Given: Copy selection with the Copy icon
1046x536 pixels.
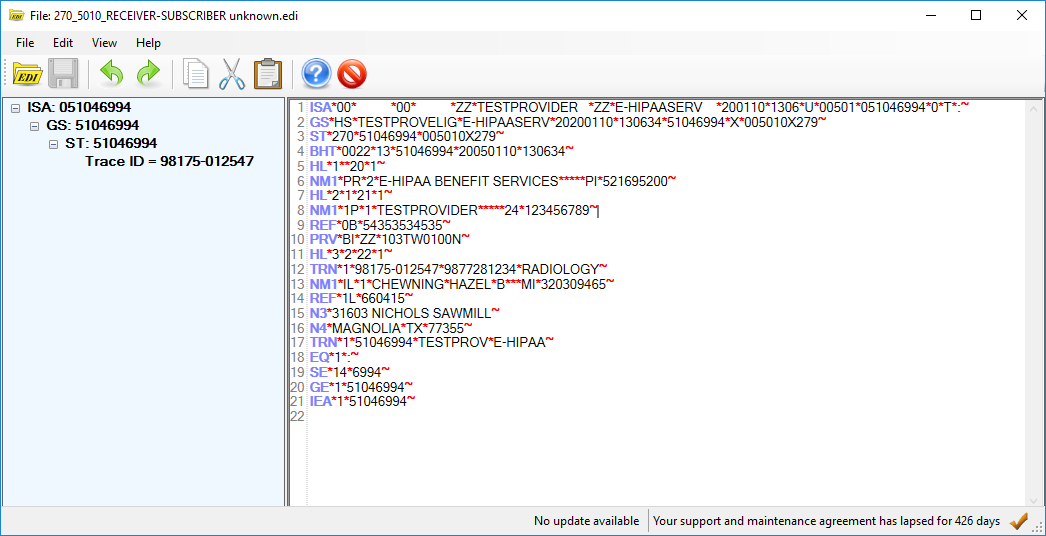Looking at the screenshot, I should coord(195,74).
